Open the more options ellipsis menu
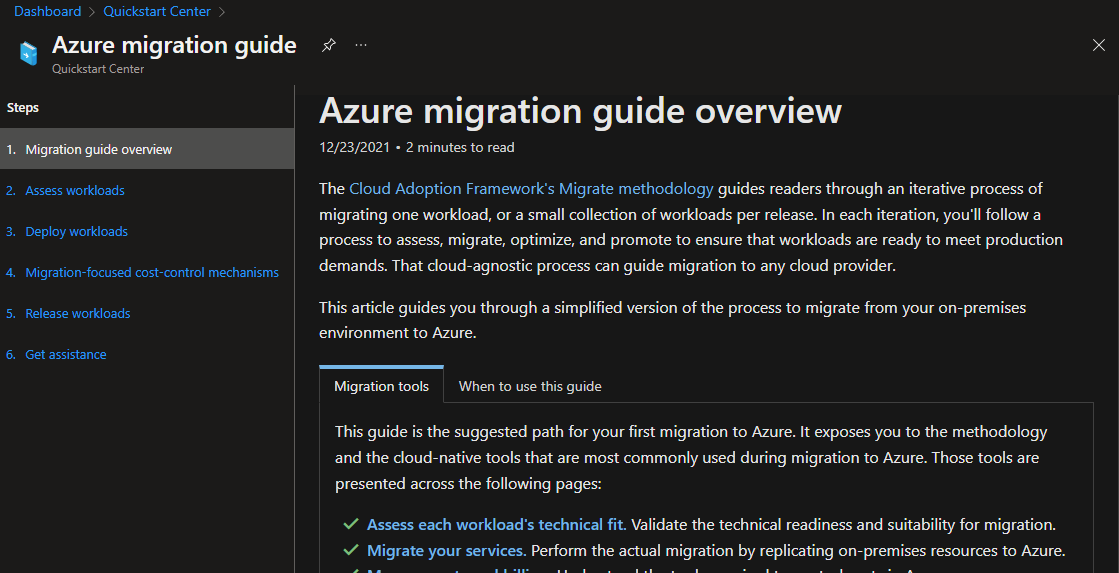The image size is (1119, 573). click(361, 45)
